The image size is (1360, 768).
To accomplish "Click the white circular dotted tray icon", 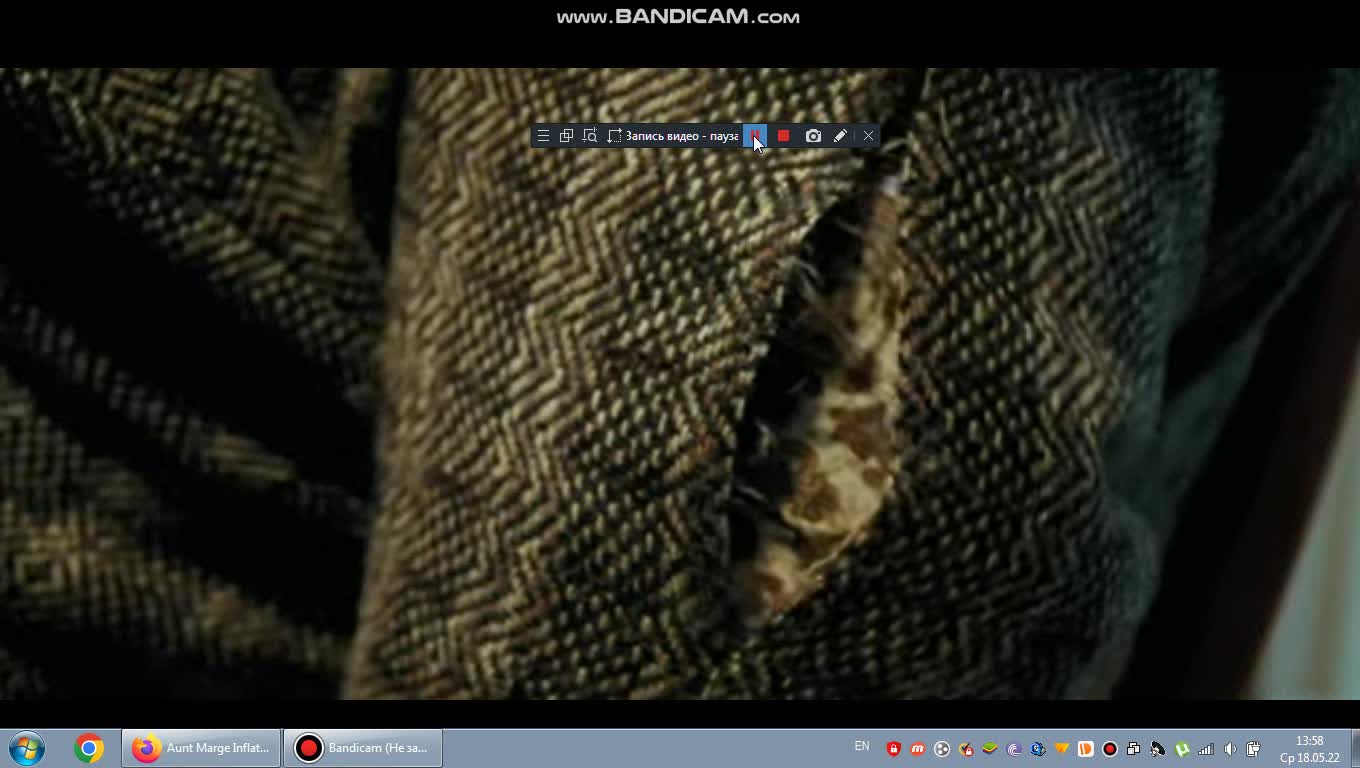I will tap(942, 749).
